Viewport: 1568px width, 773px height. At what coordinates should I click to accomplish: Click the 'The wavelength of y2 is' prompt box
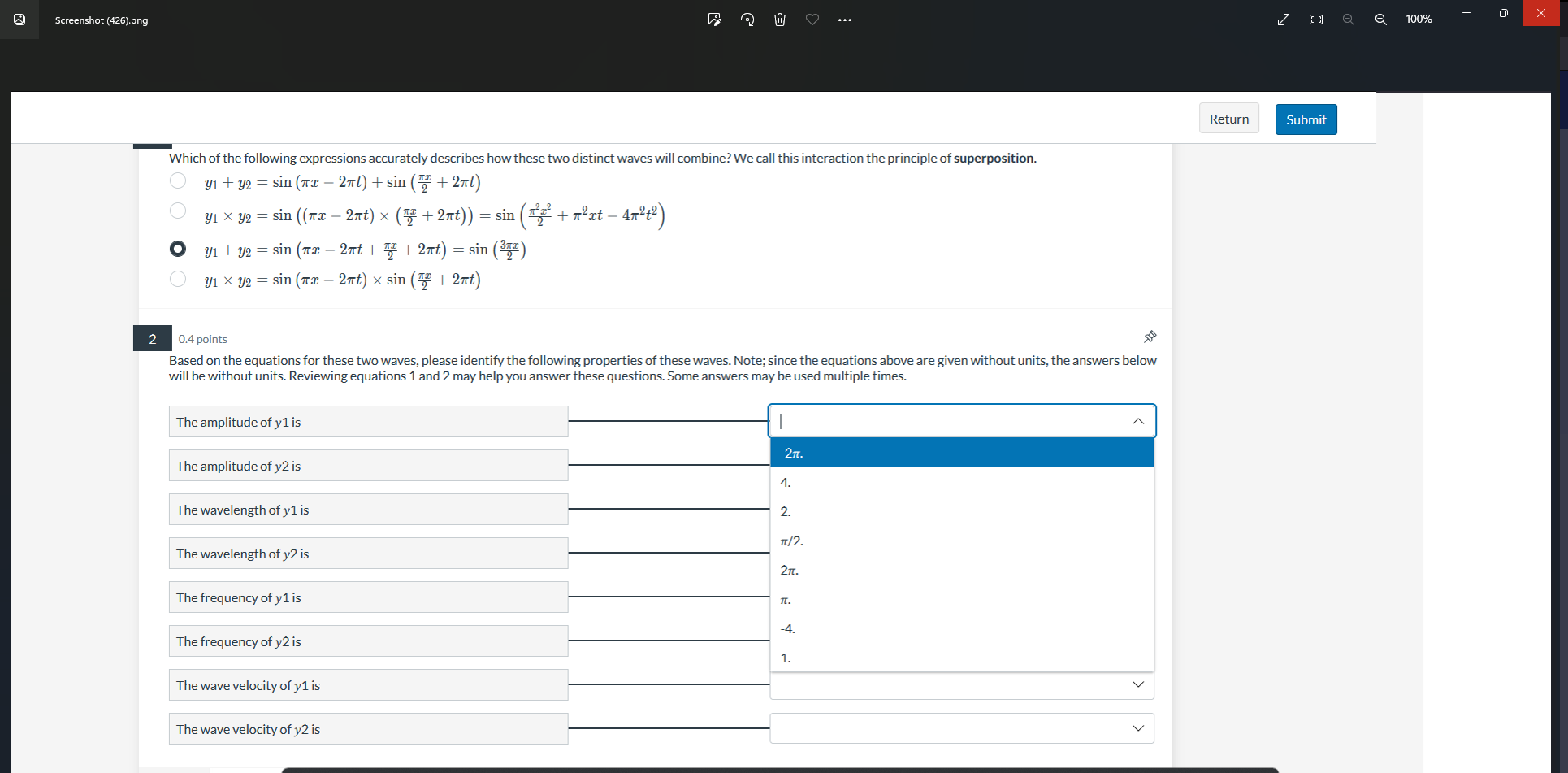pos(368,554)
